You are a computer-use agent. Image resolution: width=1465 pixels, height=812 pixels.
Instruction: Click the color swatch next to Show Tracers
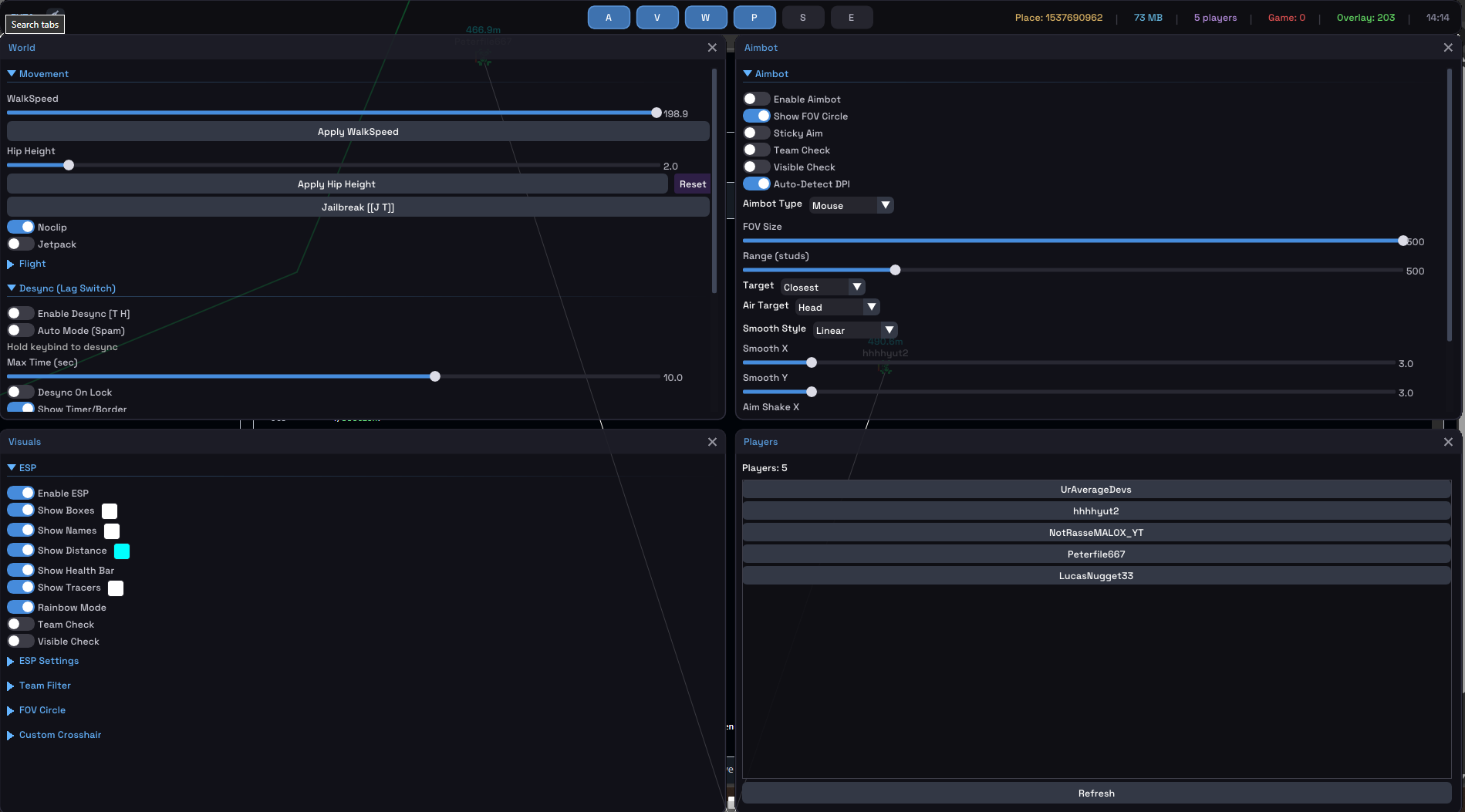(116, 588)
